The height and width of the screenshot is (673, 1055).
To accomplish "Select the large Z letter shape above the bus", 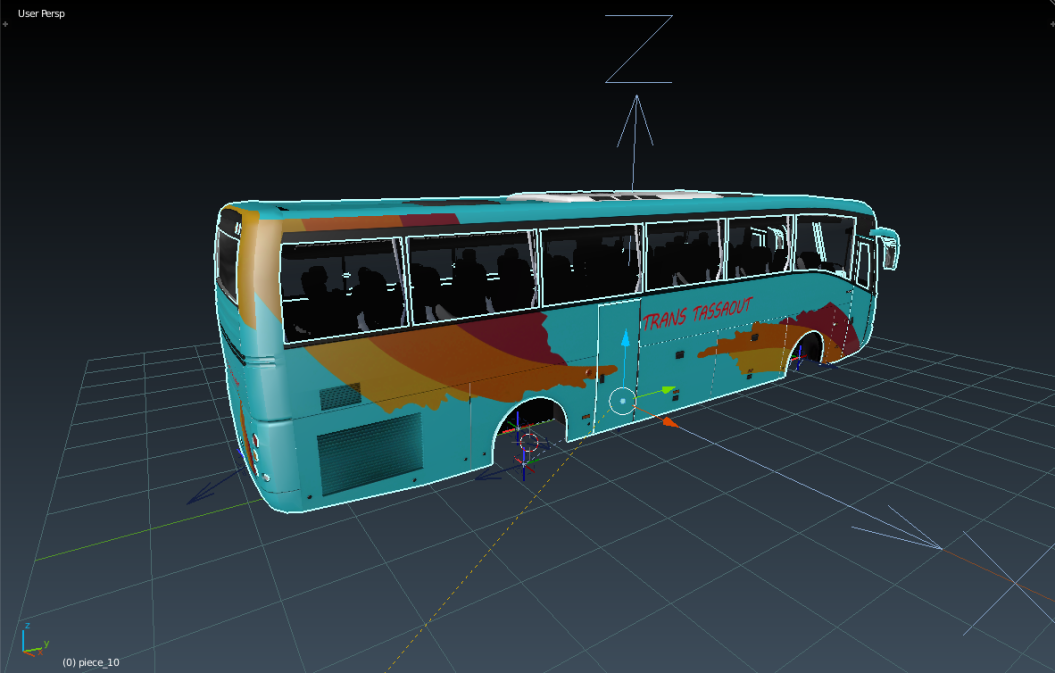I will pos(639,49).
